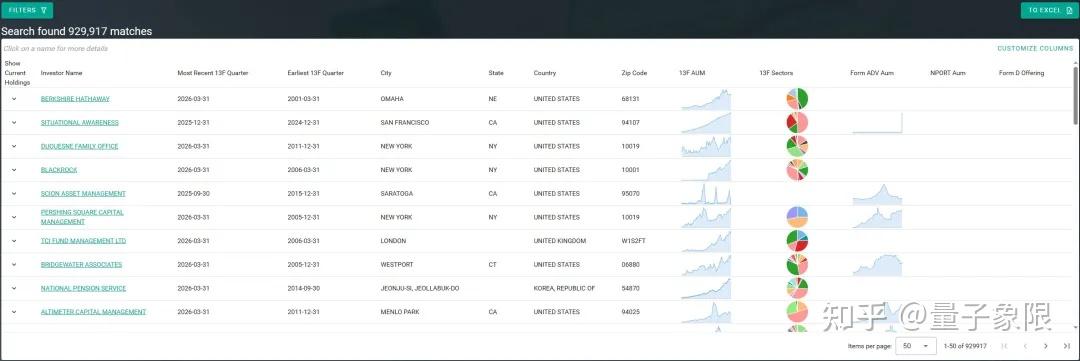Click Scion Asset Management Form ADV Aum chart

[877, 194]
